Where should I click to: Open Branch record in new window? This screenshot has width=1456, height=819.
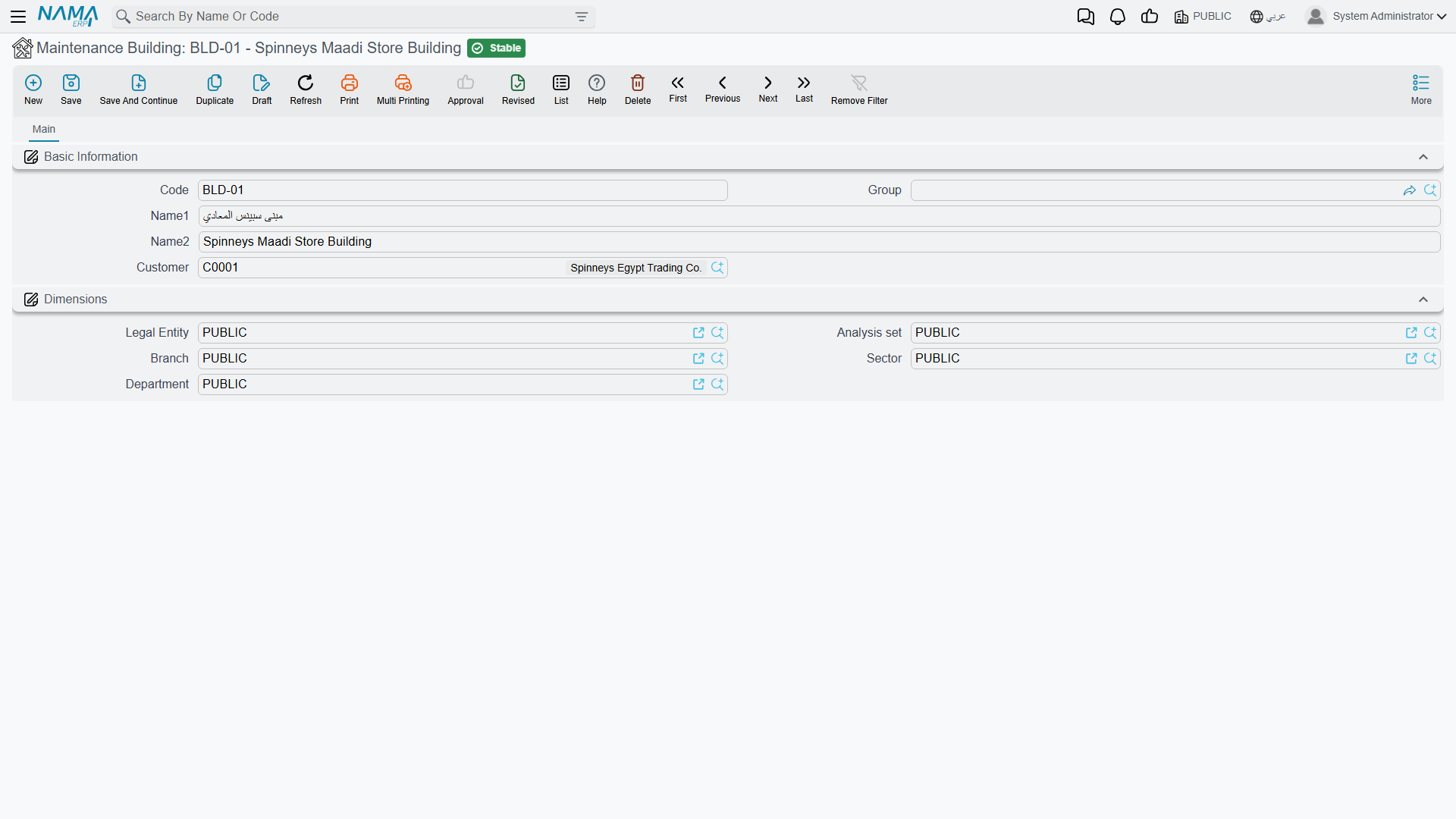698,359
